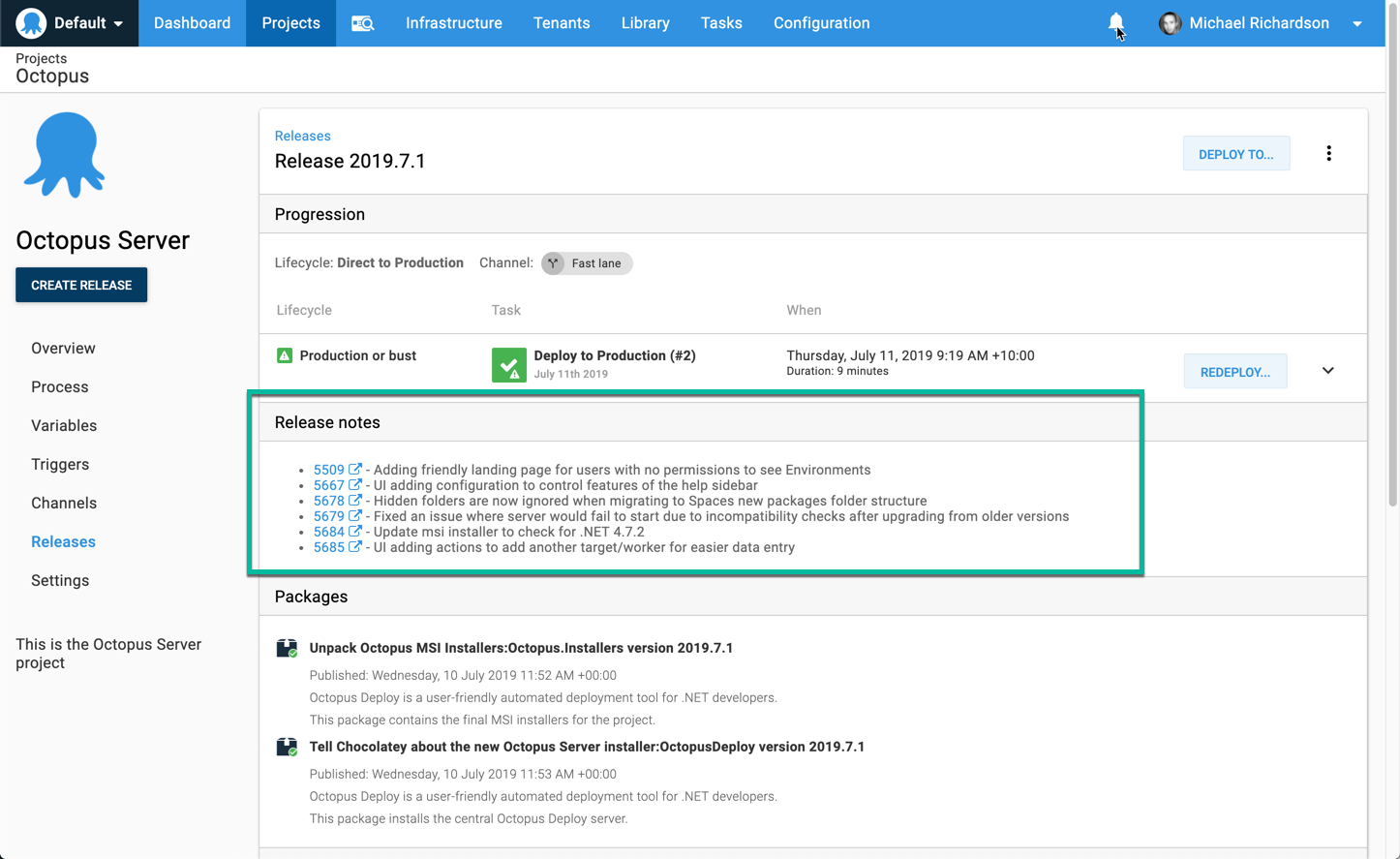The image size is (1400, 859).
Task: Open issue link 5684
Action: point(329,532)
